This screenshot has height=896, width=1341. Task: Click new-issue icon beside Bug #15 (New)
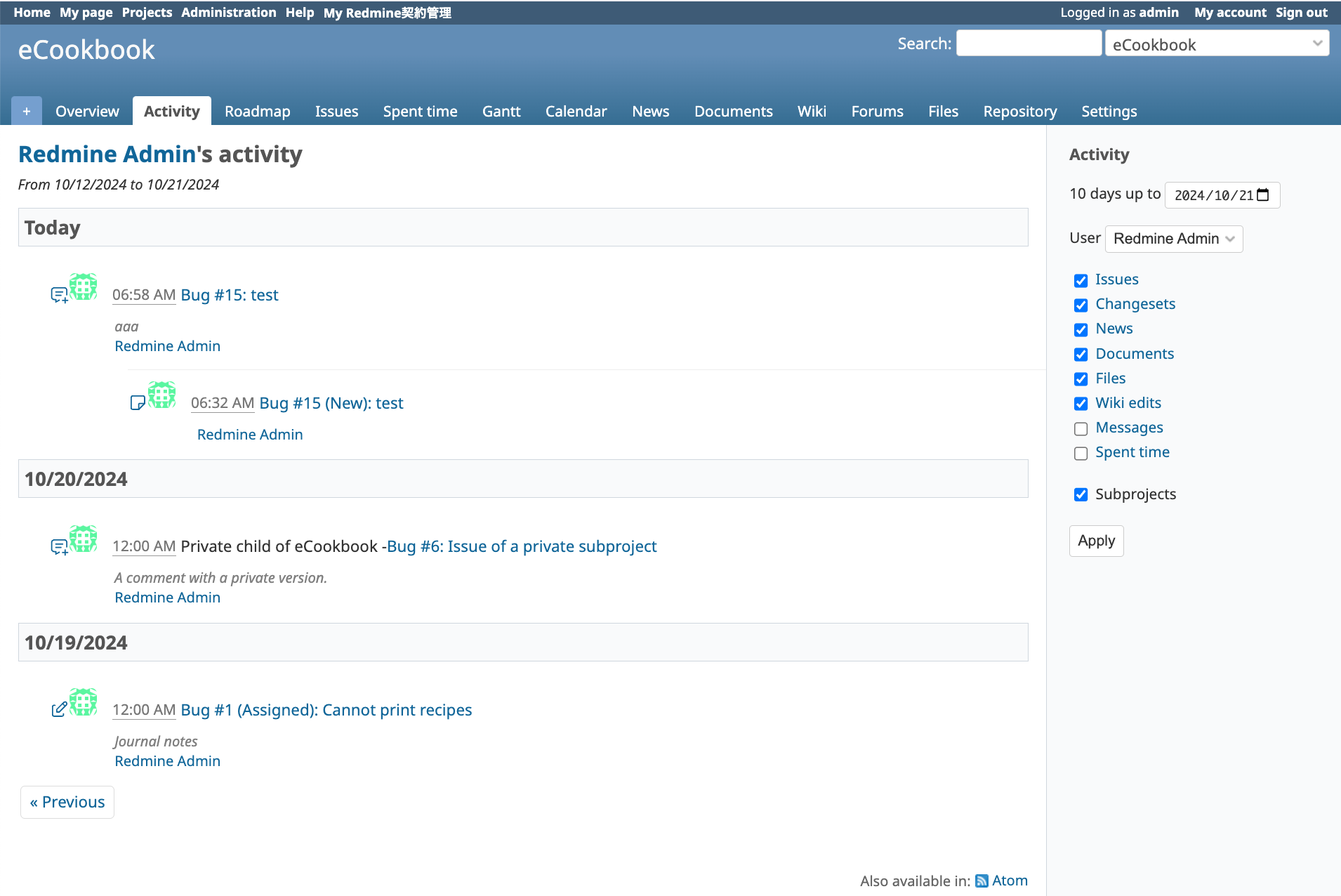pos(138,402)
